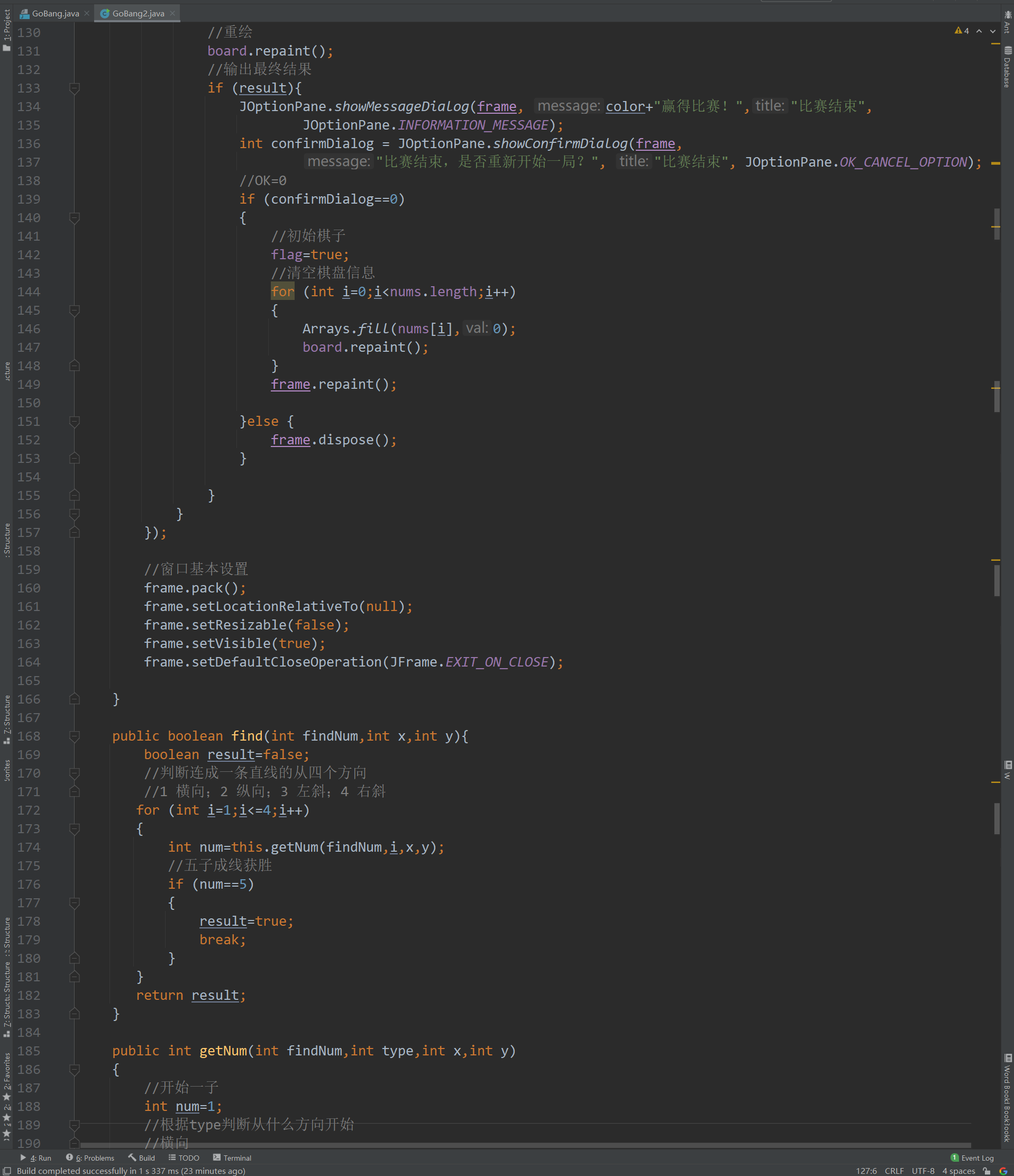The image size is (1014, 1176).
Task: Click fold end marker at line 148
Action: pos(75,366)
